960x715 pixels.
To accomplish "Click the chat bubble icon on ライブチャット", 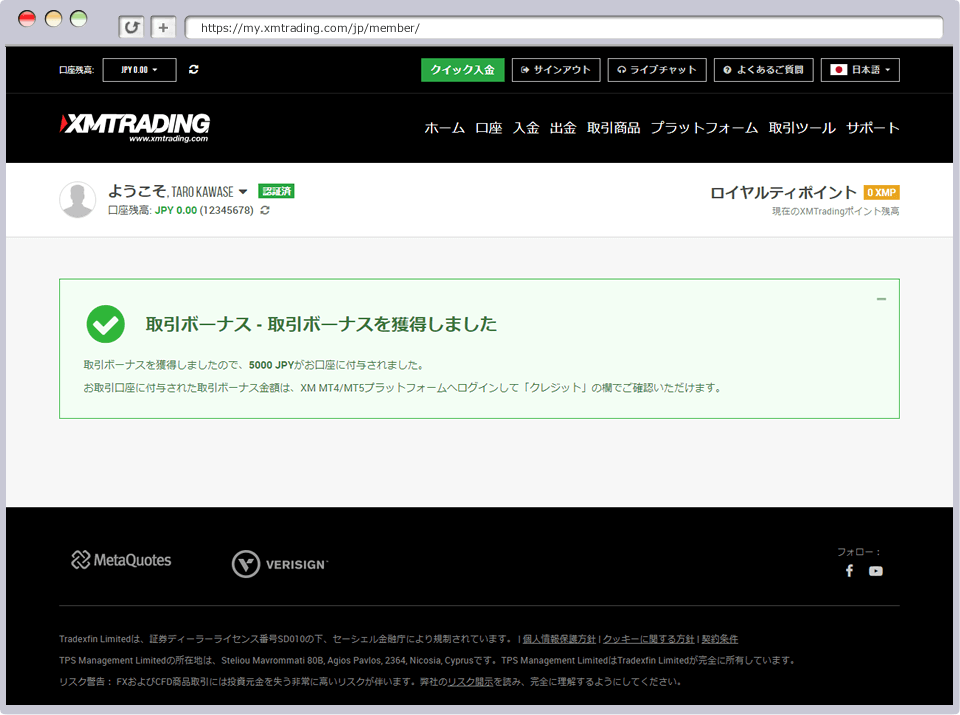I will pyautogui.click(x=621, y=70).
